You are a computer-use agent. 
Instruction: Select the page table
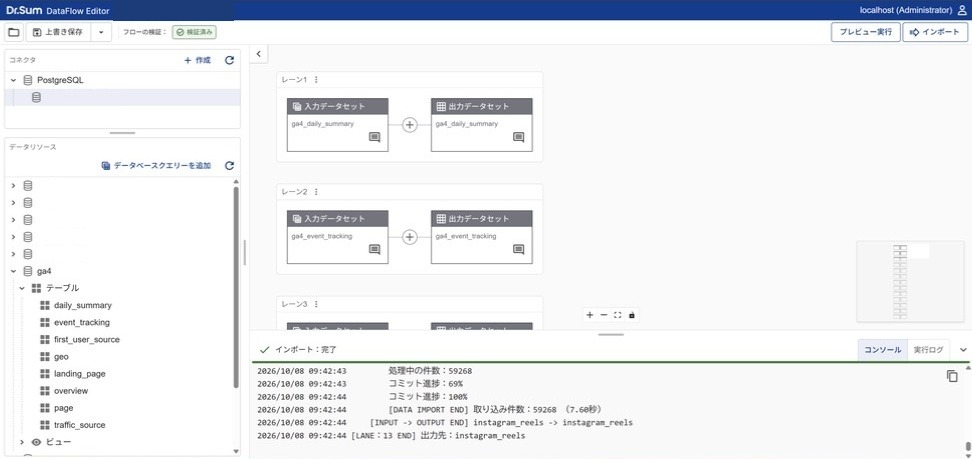click(x=63, y=408)
